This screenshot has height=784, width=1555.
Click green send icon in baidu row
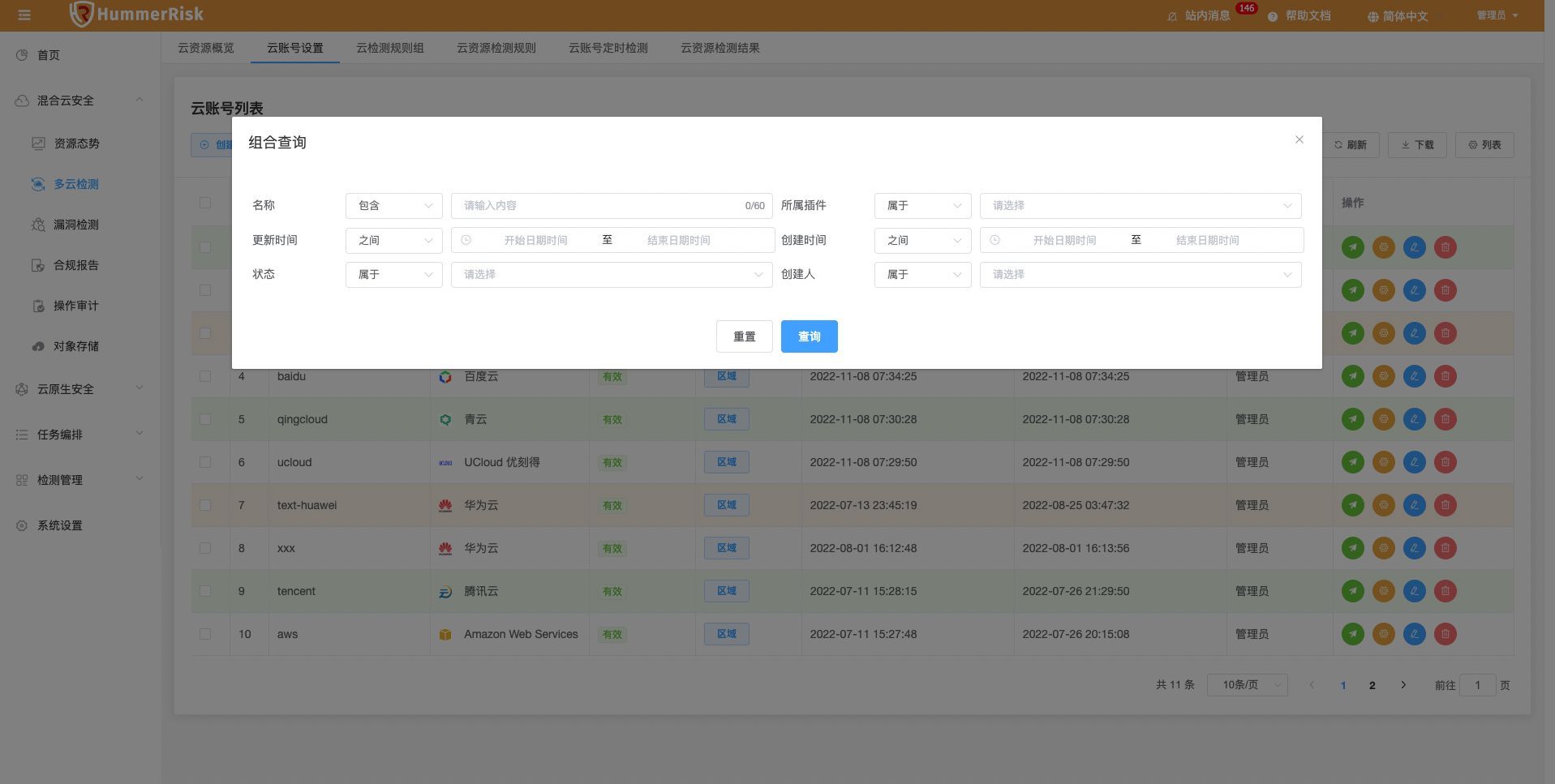[1353, 376]
